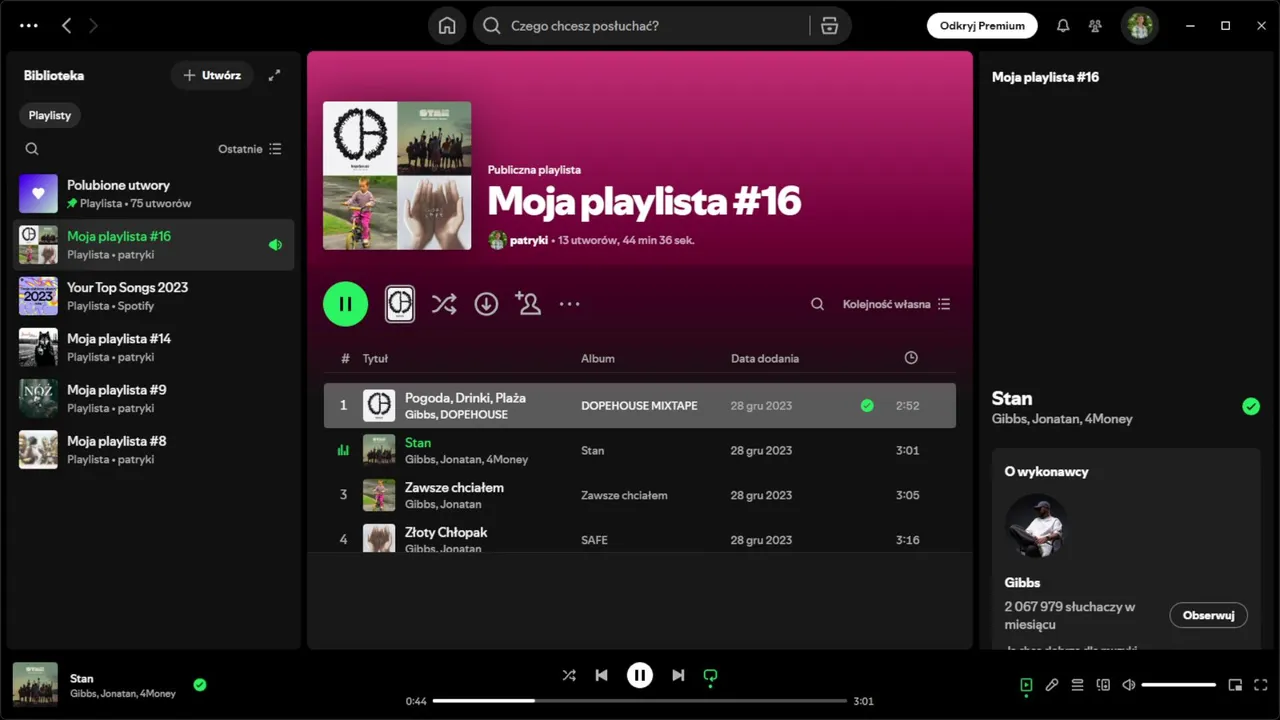
Task: Open the Ostatnie sort dropdown
Action: (x=250, y=149)
